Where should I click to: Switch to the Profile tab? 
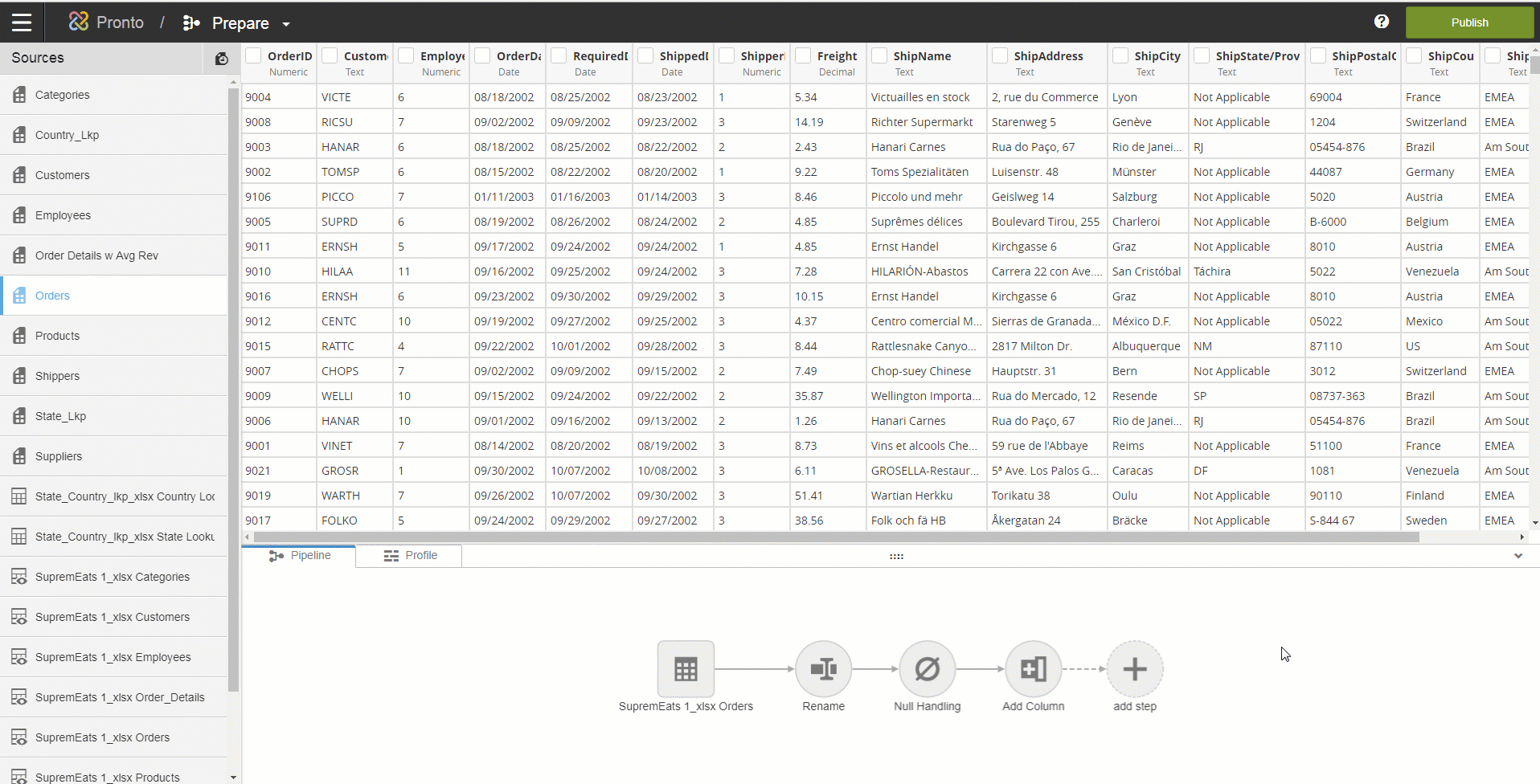[x=410, y=556]
